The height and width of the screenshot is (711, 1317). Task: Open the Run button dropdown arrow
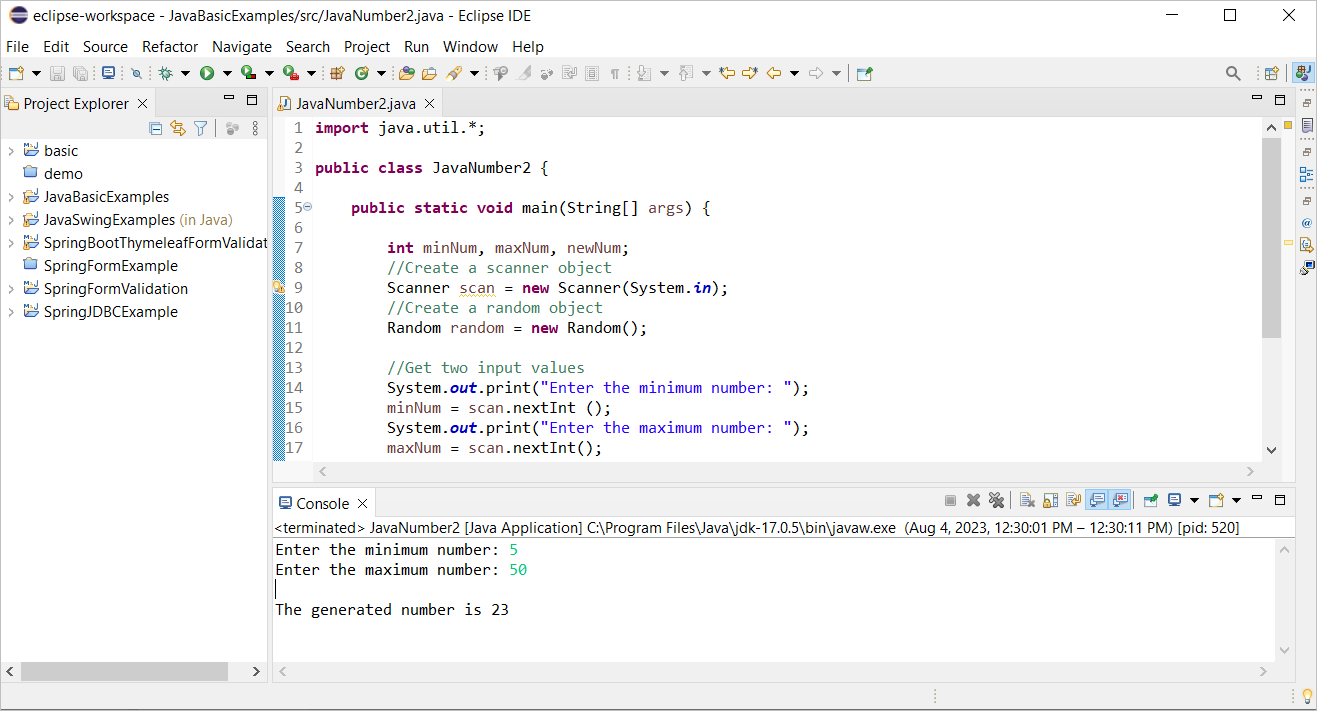pyautogui.click(x=227, y=72)
